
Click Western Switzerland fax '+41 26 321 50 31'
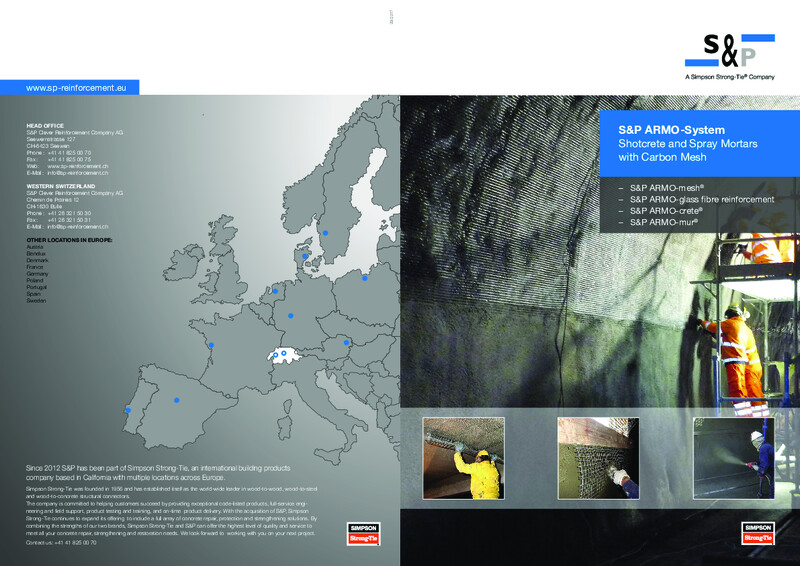coord(69,220)
